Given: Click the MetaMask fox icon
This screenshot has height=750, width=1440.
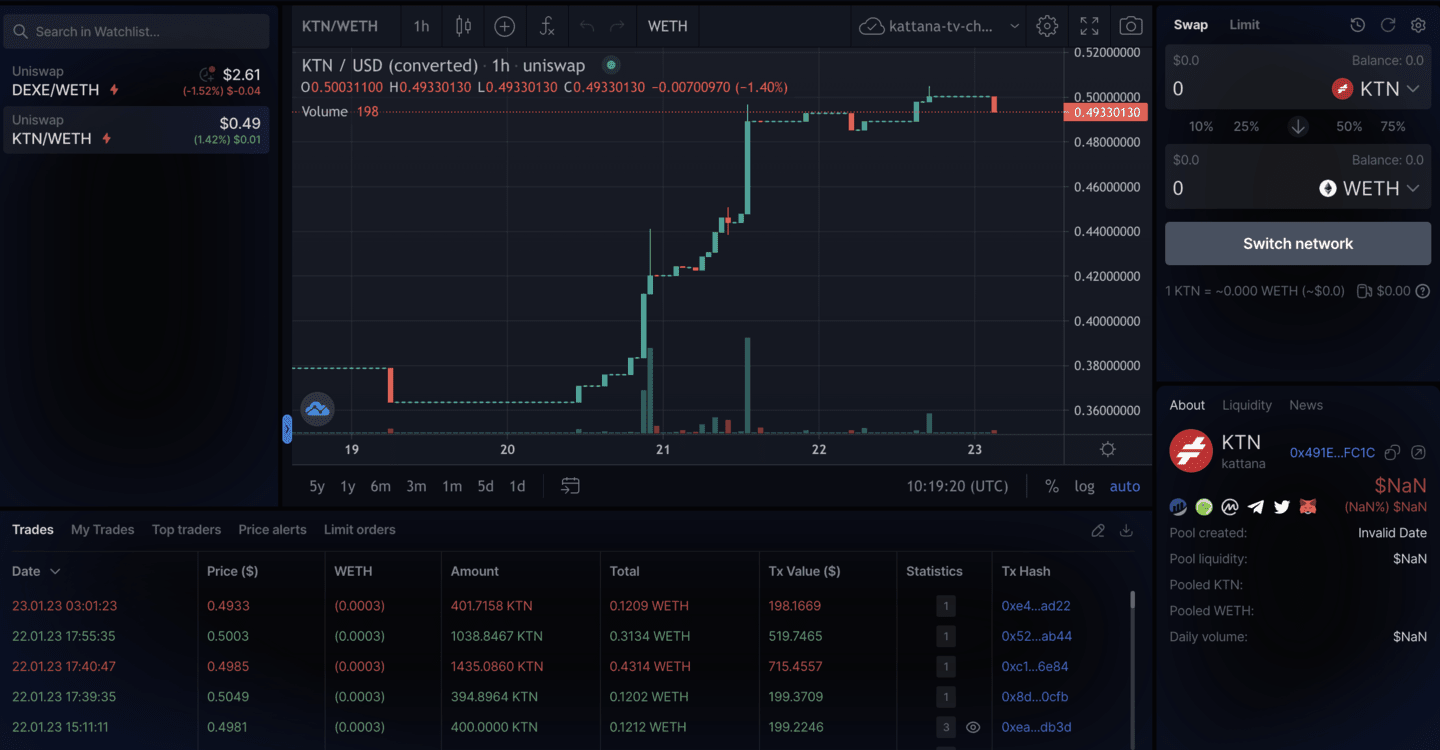Looking at the screenshot, I should coord(1308,507).
